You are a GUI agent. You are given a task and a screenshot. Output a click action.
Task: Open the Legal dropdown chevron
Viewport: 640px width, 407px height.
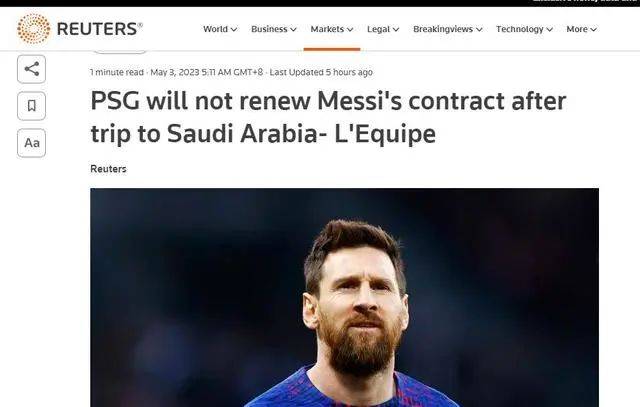396,29
